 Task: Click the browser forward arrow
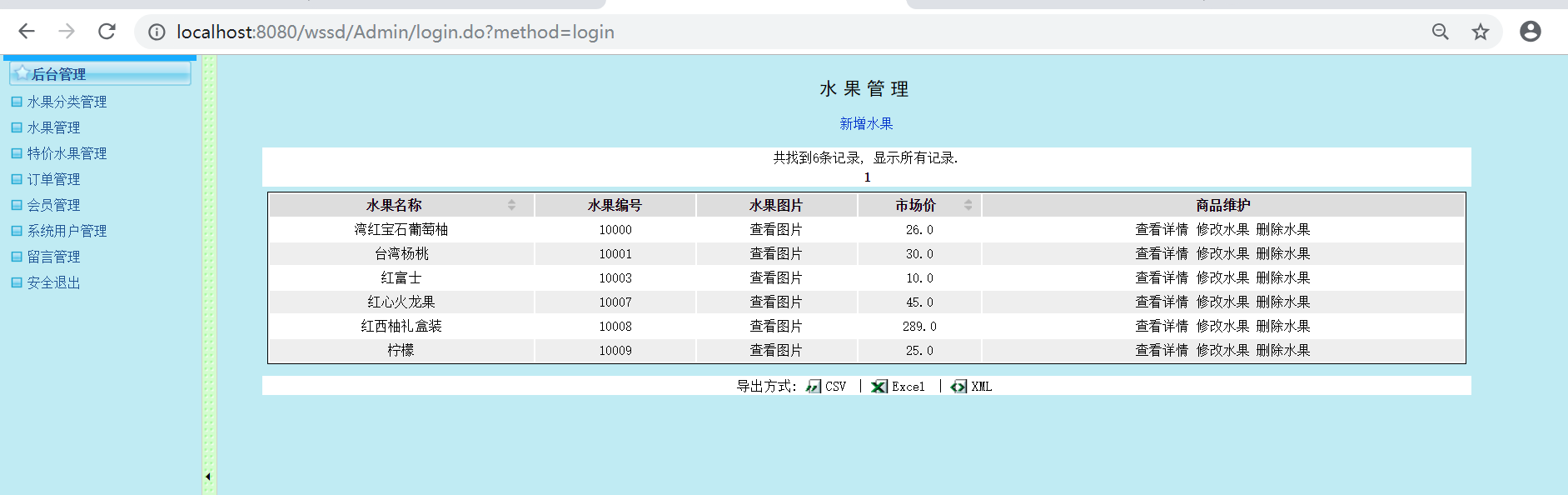pyautogui.click(x=67, y=32)
